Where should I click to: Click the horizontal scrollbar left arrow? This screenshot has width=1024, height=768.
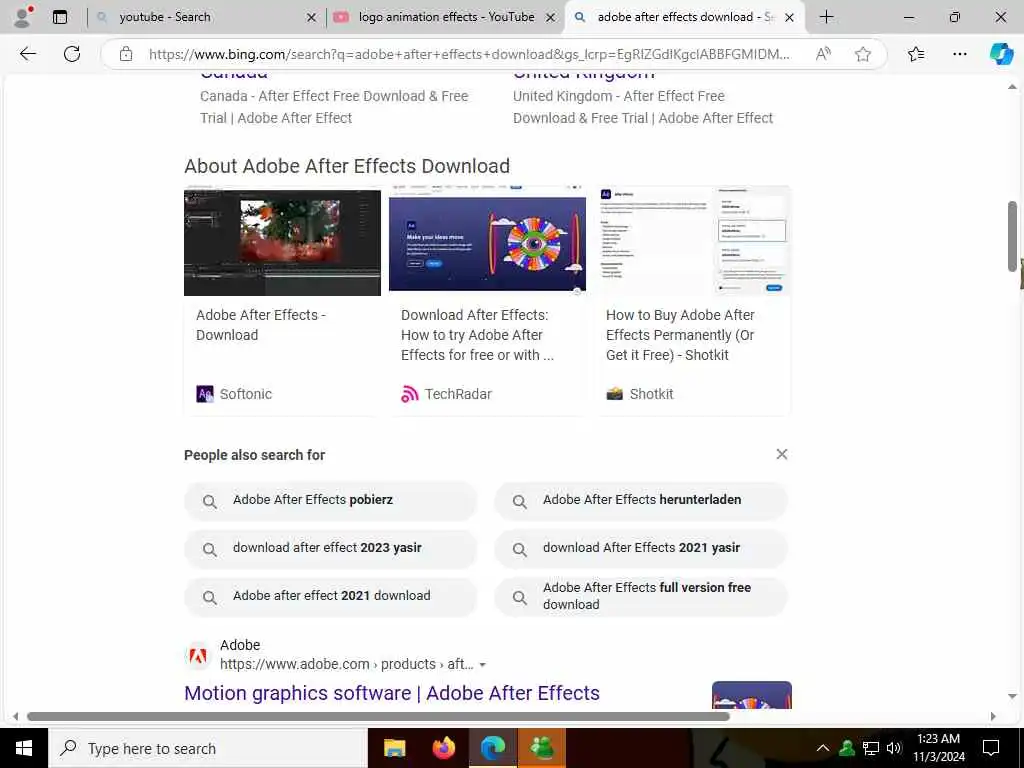(16, 716)
